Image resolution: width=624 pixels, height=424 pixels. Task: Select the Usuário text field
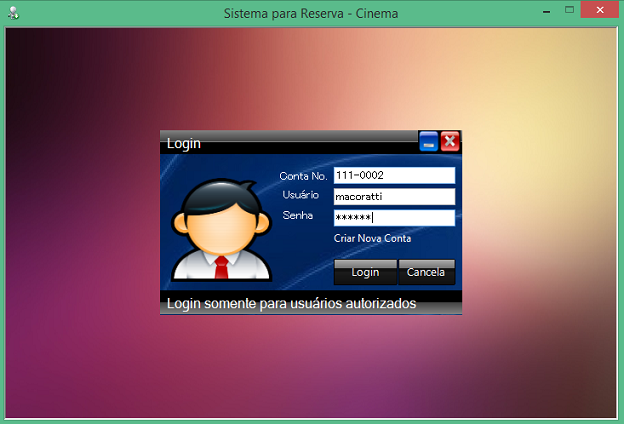point(394,196)
